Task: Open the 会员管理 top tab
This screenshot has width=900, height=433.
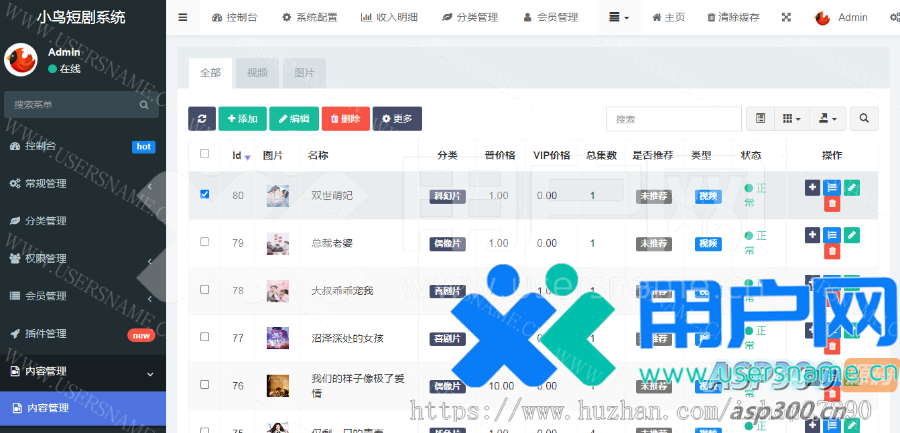Action: point(550,17)
